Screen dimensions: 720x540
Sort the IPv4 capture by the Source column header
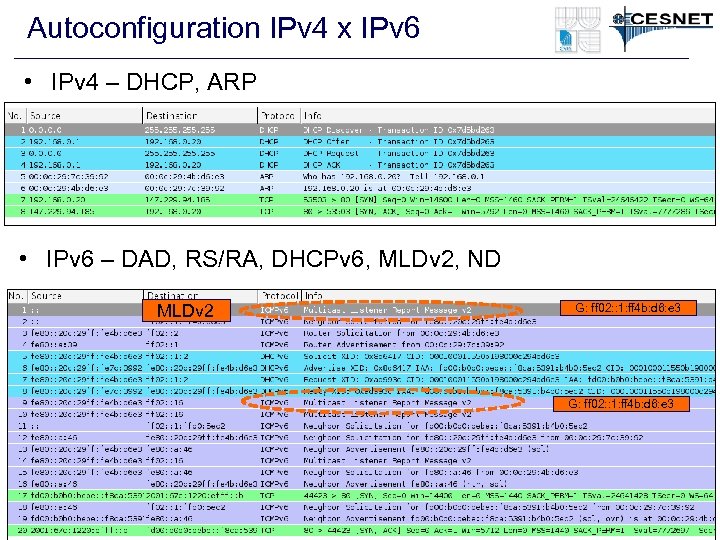pyautogui.click(x=85, y=116)
